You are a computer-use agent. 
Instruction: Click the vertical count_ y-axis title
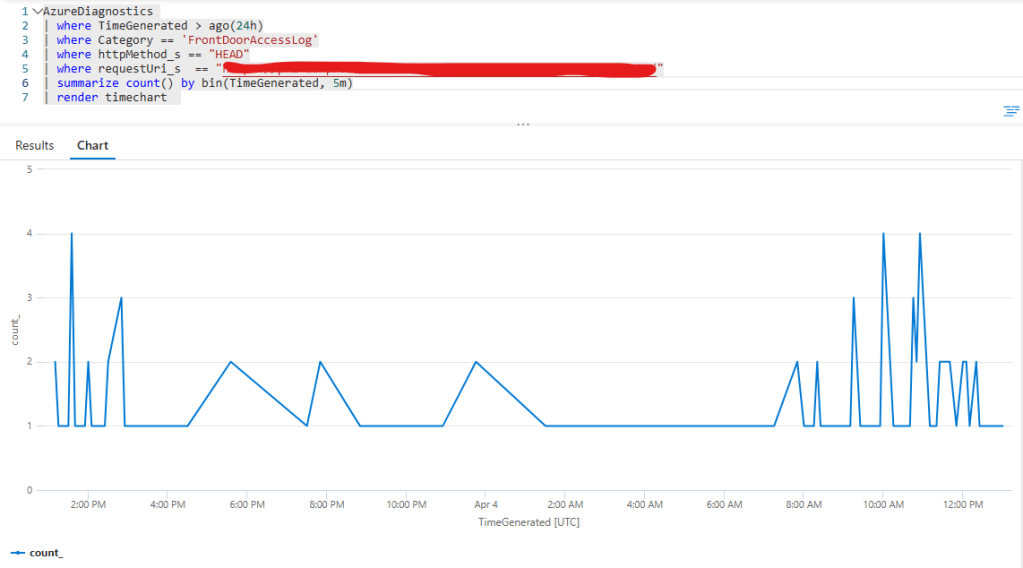tap(15, 330)
